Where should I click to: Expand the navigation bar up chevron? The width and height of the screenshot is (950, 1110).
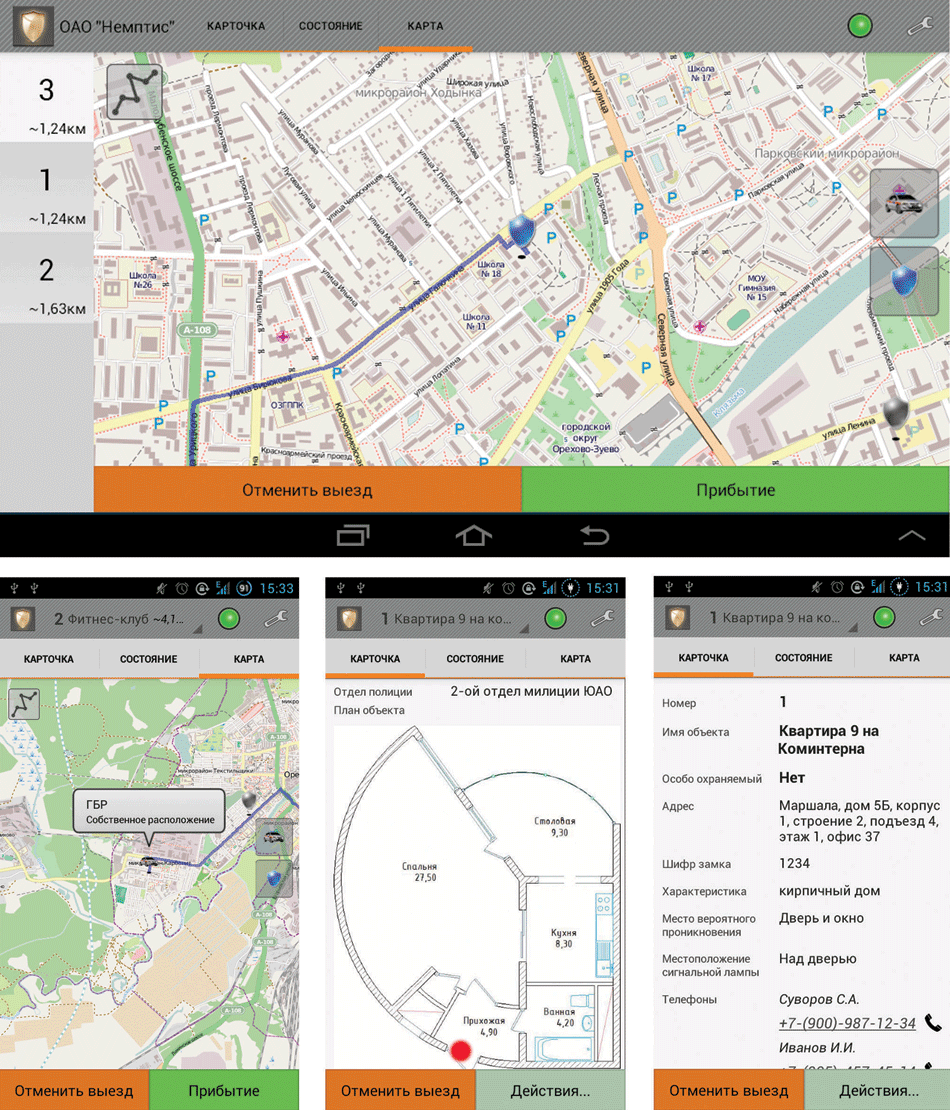[x=911, y=536]
